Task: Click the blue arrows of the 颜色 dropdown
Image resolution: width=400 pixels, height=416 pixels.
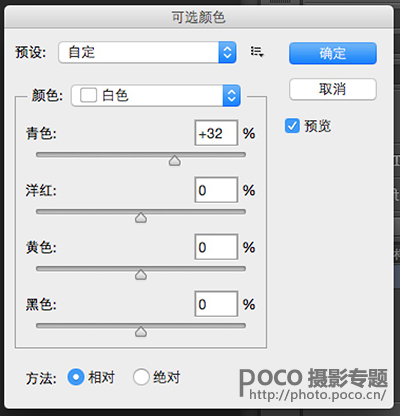Action: pos(231,96)
